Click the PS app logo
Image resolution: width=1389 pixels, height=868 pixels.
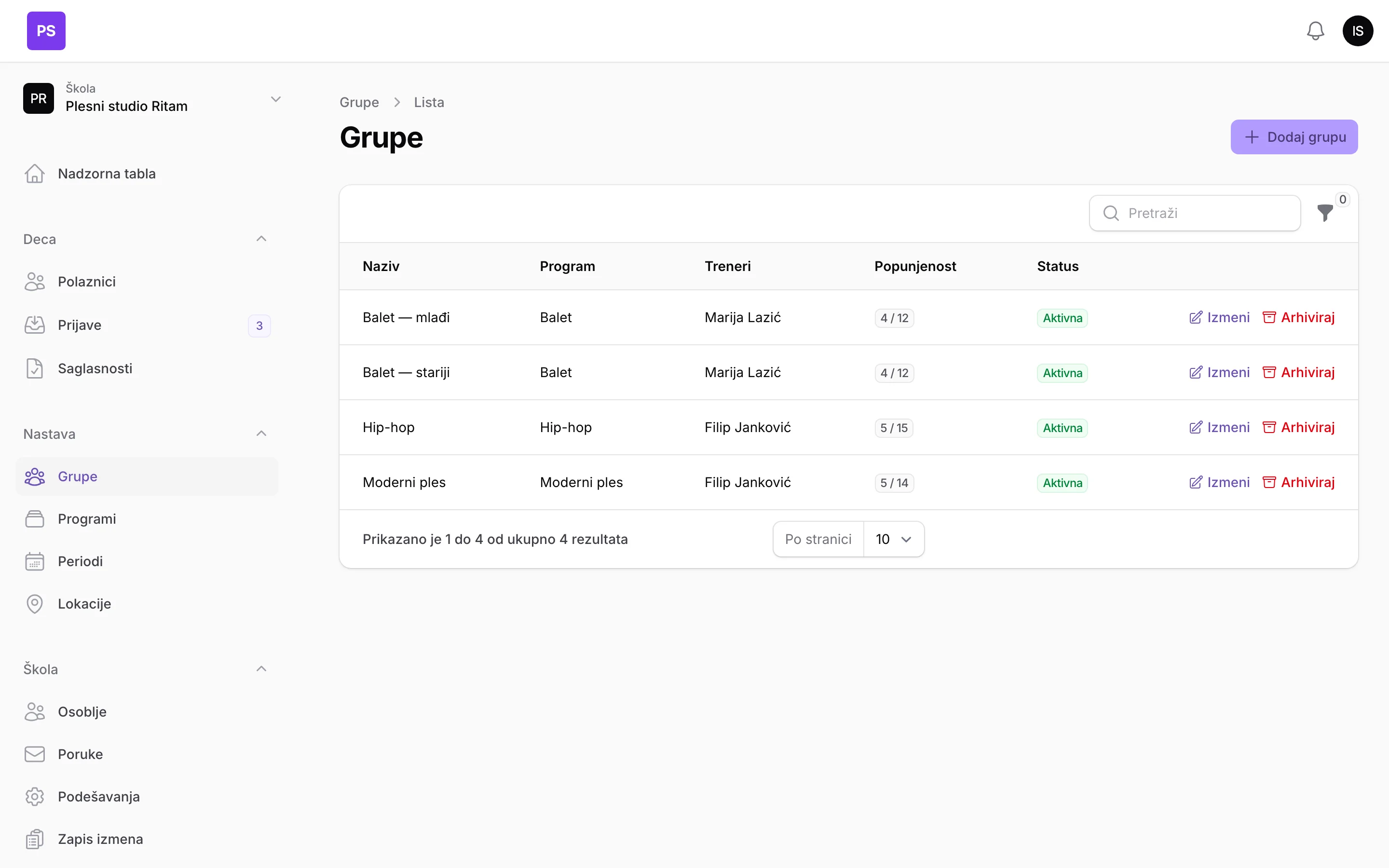(46, 31)
